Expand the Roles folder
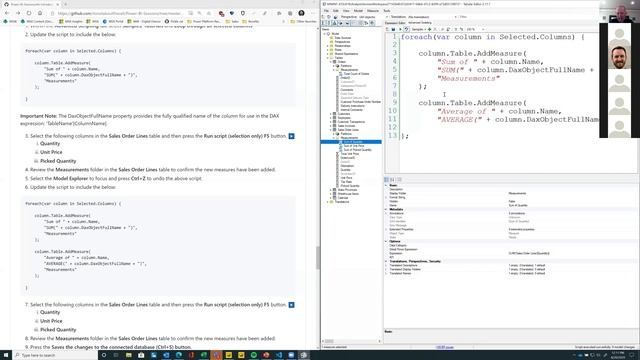 pyautogui.click(x=328, y=50)
